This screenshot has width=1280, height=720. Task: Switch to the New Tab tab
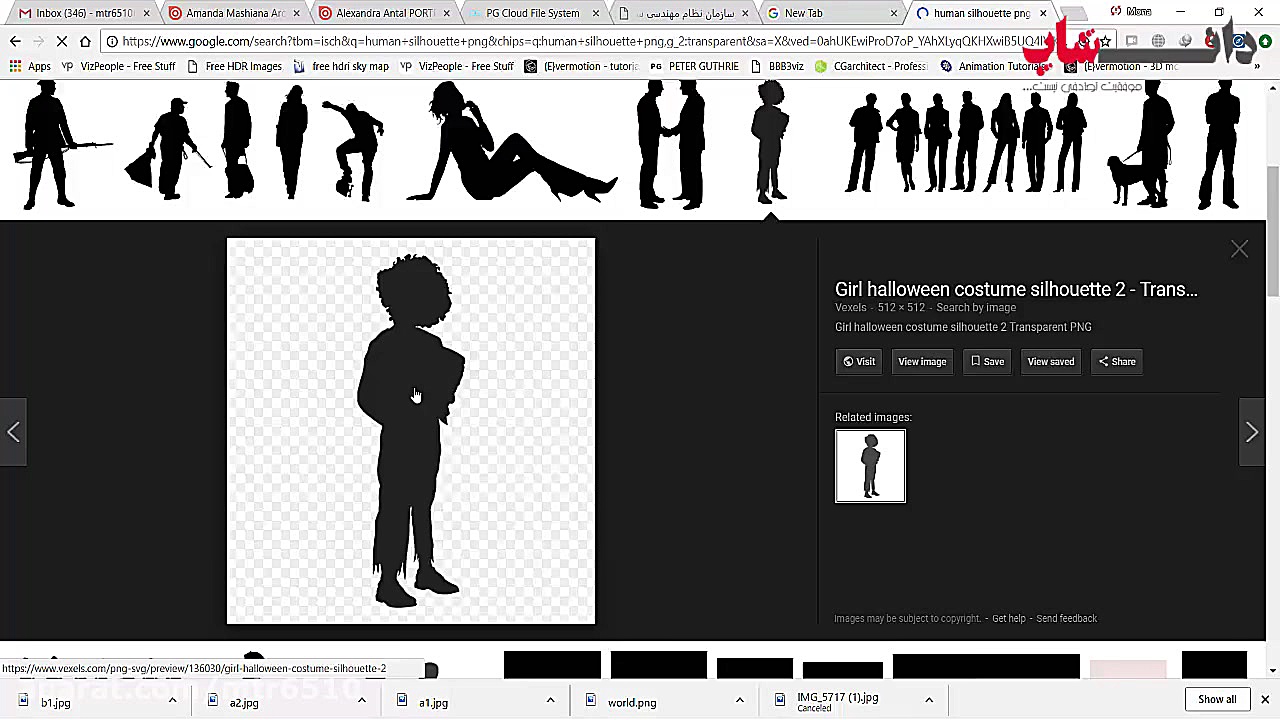click(830, 13)
